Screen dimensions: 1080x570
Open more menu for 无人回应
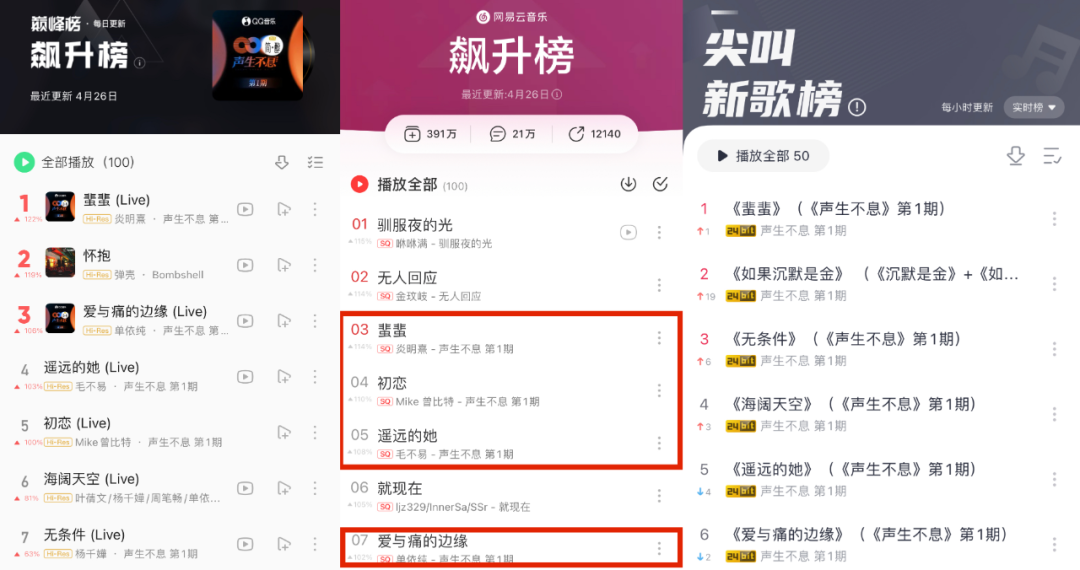click(x=659, y=285)
